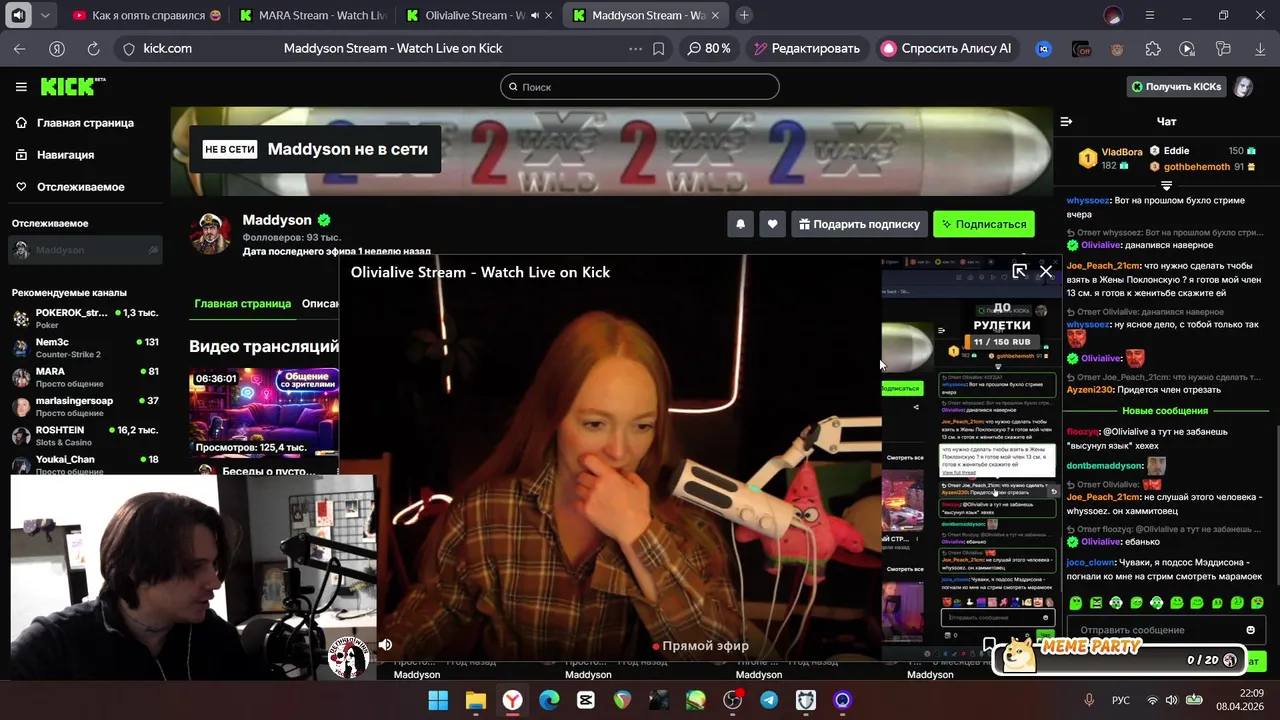Switch РУС keyboard language indicator
Viewport: 1280px width, 720px height.
coord(1121,701)
